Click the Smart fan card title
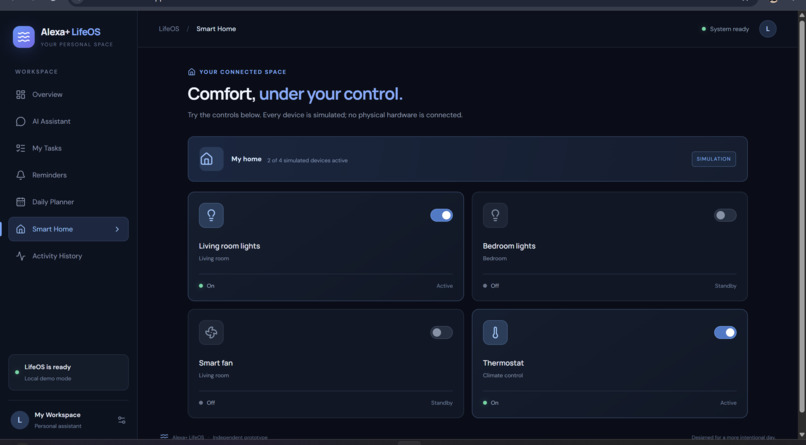Viewport: 806px width, 445px height. [216, 363]
